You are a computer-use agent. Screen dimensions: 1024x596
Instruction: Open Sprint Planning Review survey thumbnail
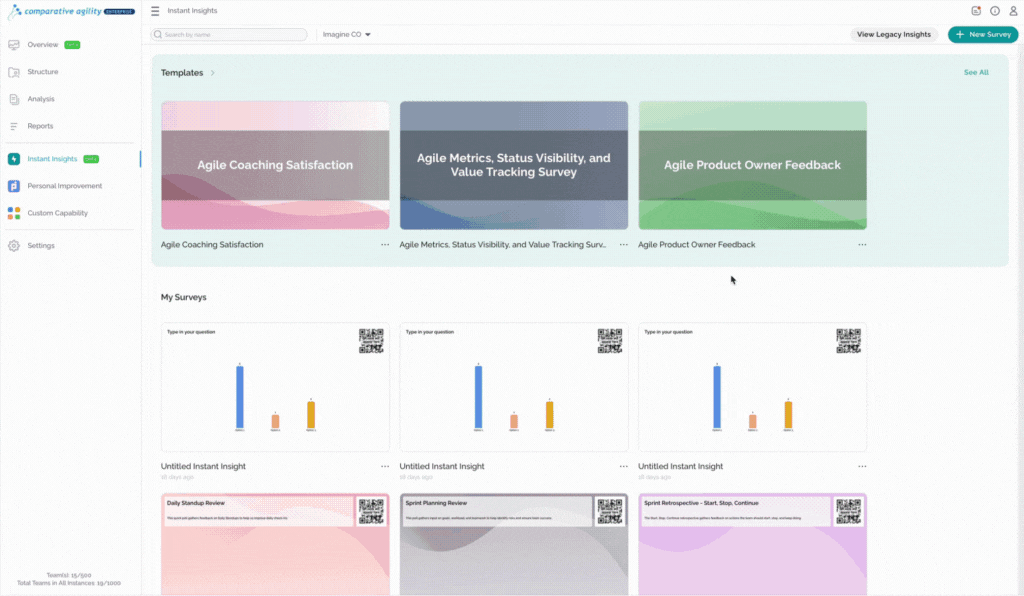(x=514, y=544)
